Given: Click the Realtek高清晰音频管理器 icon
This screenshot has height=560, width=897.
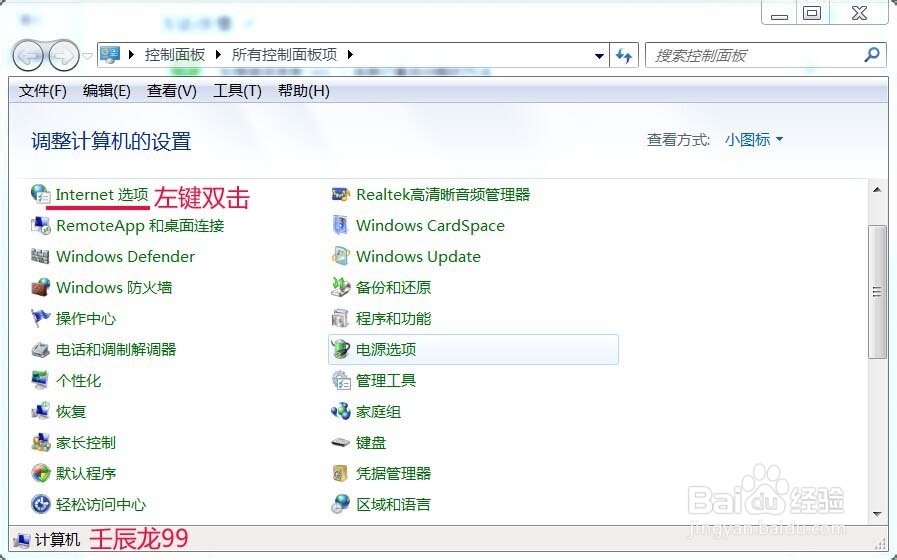Looking at the screenshot, I should click(x=340, y=194).
